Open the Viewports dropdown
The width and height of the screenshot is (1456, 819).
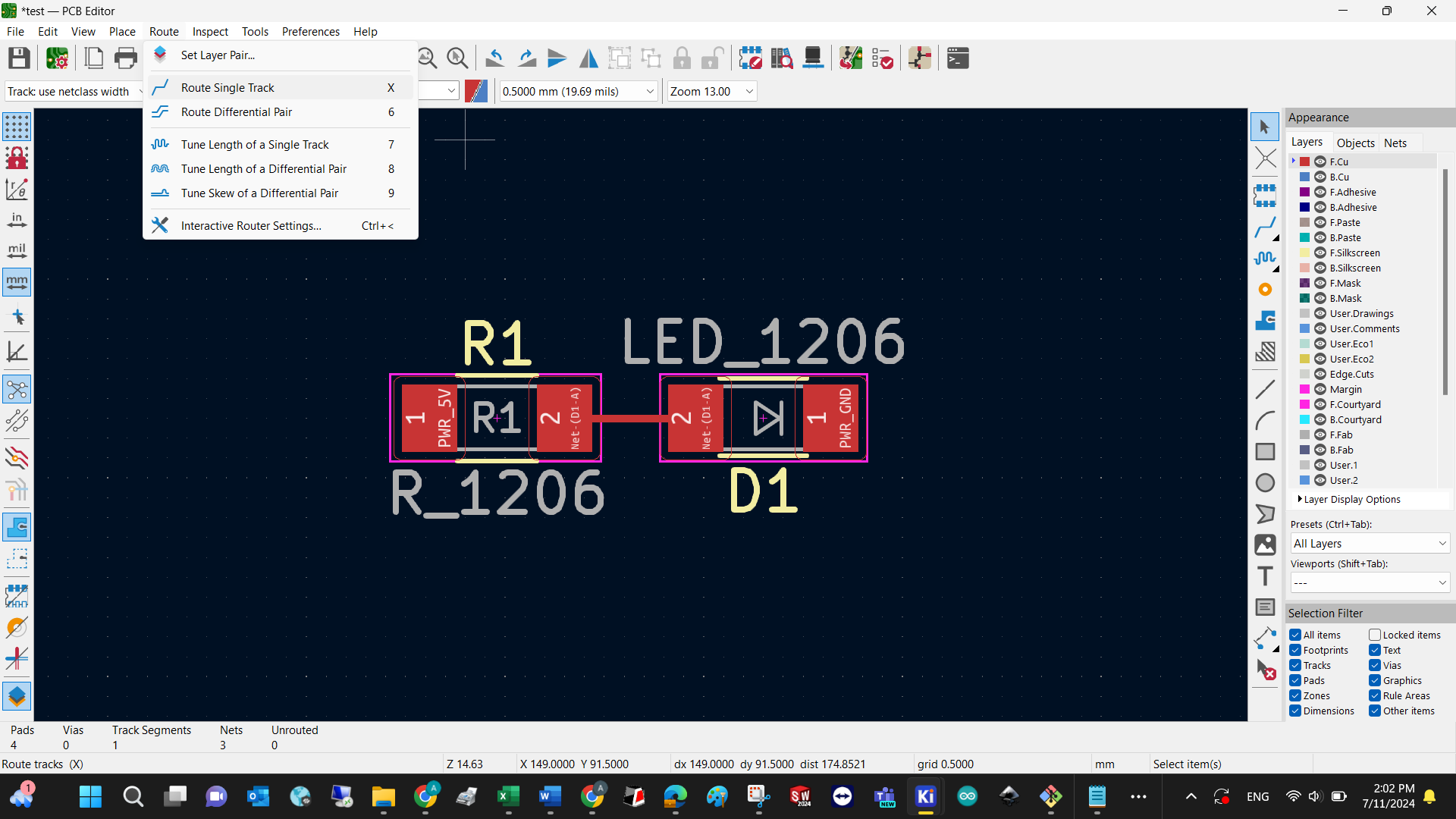[1370, 582]
